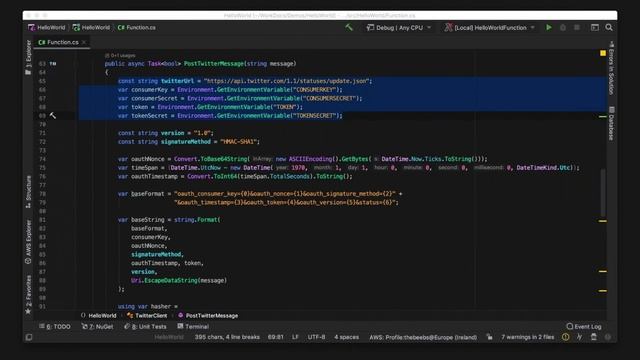Click the yellow warning stripe near line 87
Screen dimensions: 640x360
(x=603, y=271)
